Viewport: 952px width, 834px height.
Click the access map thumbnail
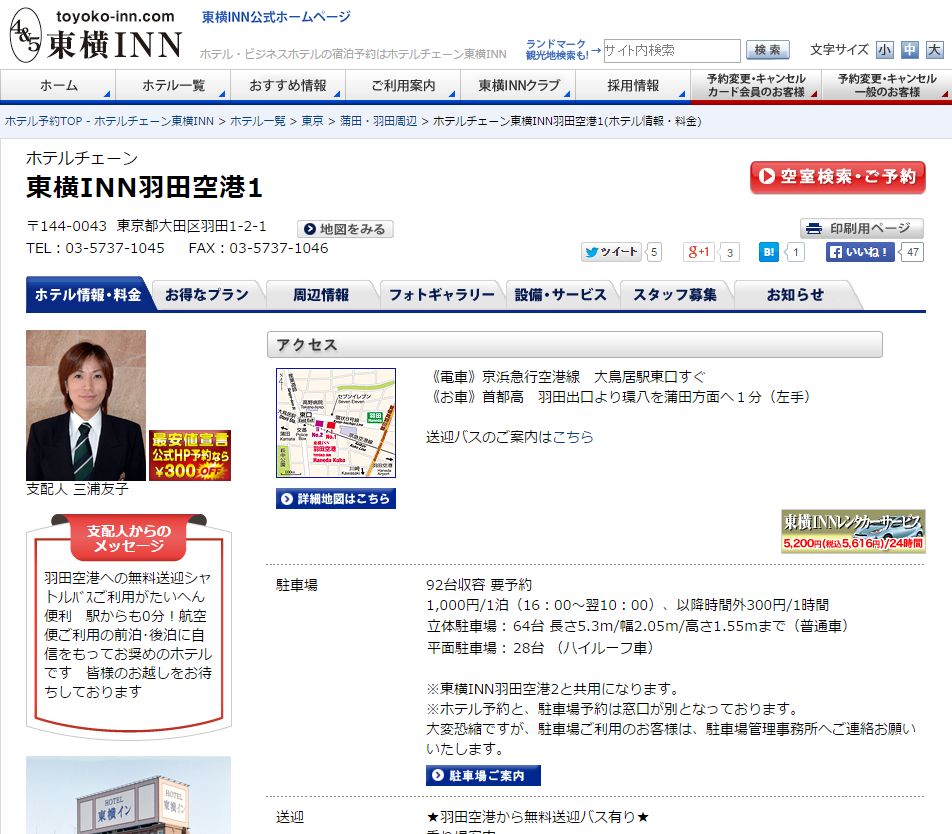coord(335,423)
